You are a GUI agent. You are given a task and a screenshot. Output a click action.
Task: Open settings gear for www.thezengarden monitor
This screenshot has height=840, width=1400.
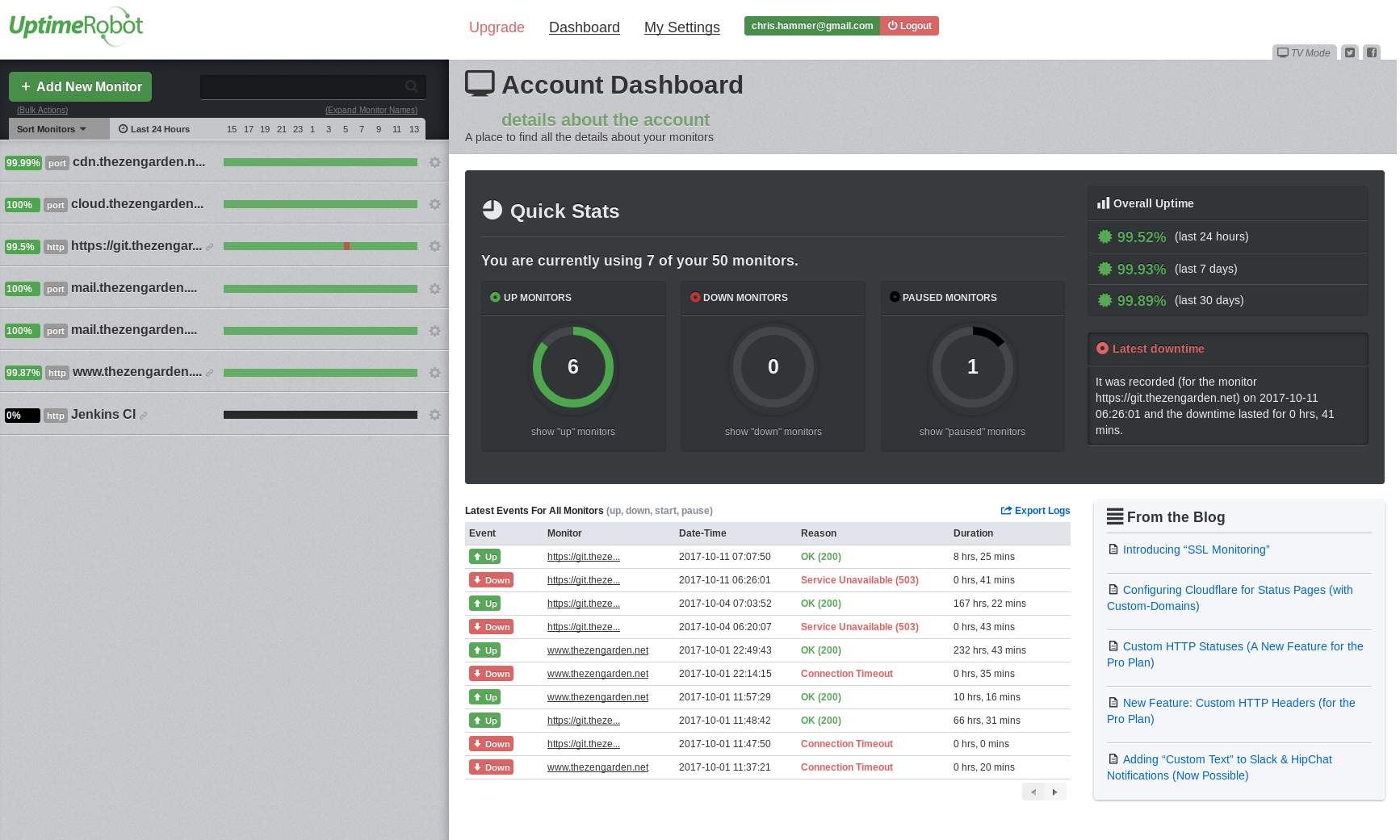coord(434,373)
